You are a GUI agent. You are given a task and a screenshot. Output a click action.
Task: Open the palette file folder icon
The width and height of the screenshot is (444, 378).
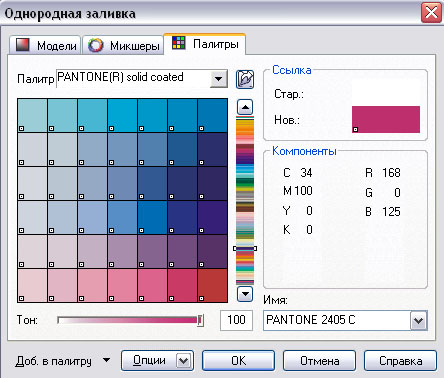click(245, 79)
